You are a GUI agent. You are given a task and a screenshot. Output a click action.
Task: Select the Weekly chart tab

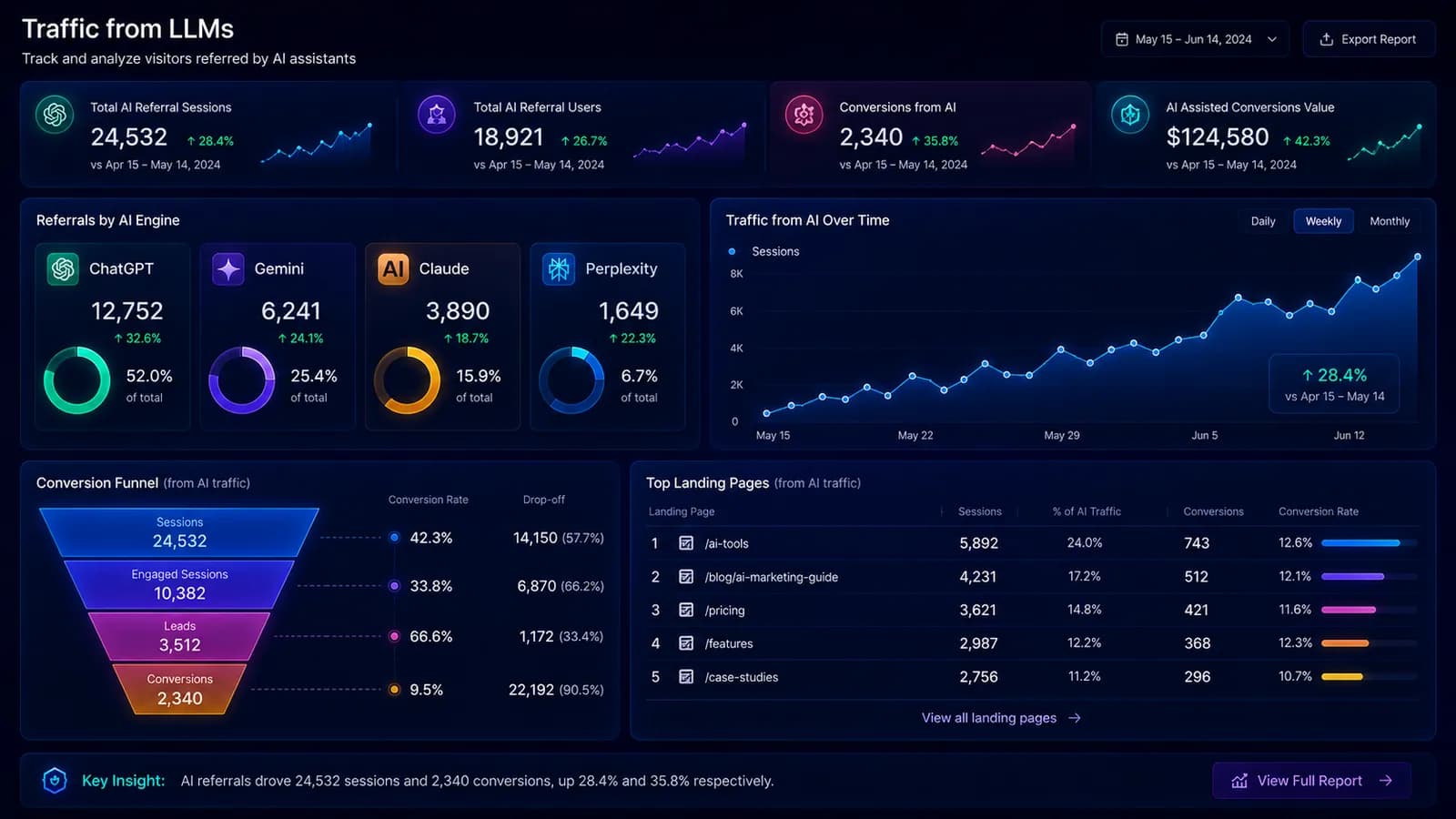pyautogui.click(x=1323, y=221)
